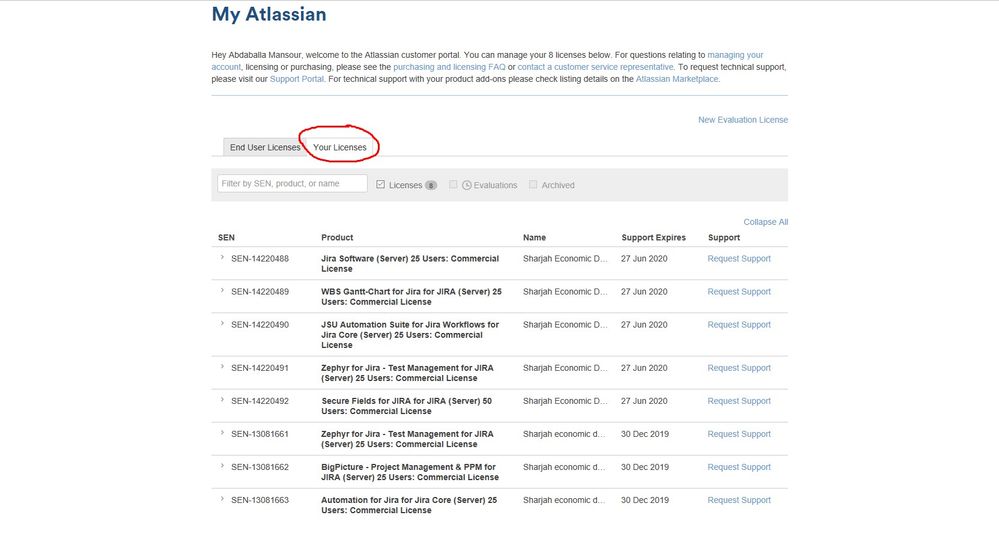Switch to Your Licenses tab

pyautogui.click(x=340, y=147)
